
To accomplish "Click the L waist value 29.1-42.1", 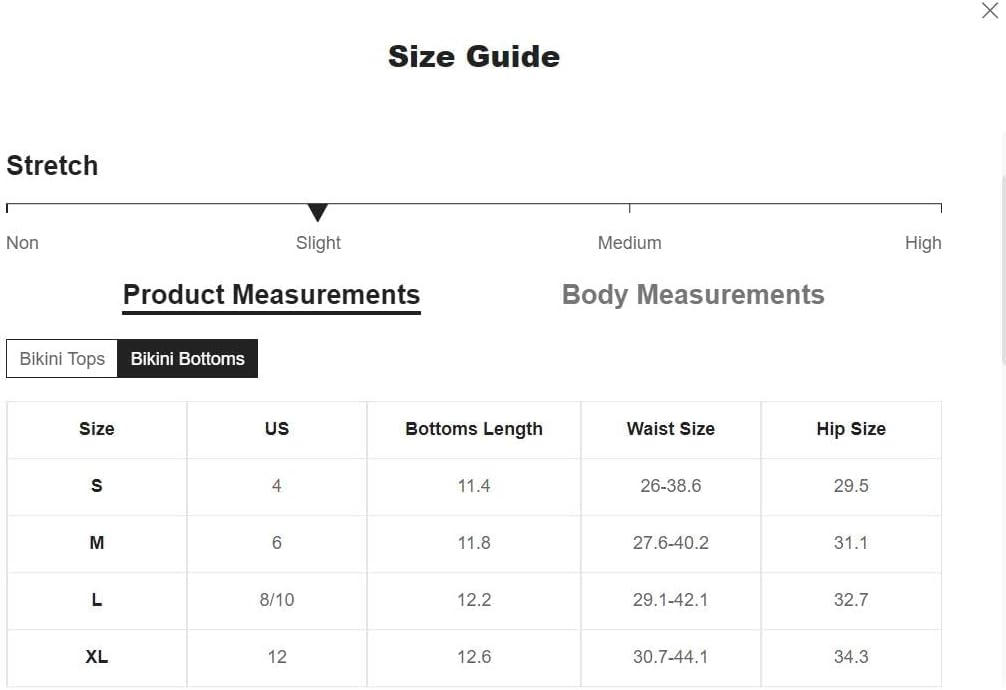I will click(x=670, y=599).
